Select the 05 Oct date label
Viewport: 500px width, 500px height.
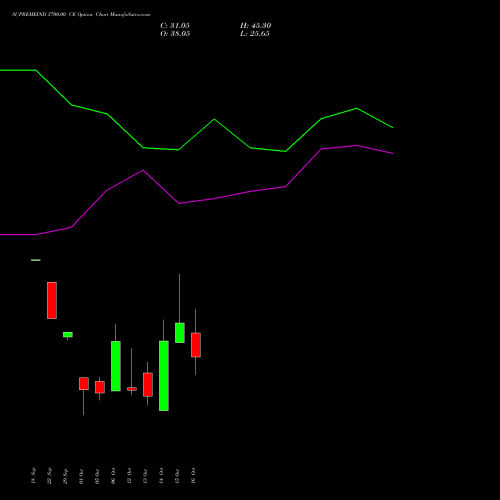pos(97,476)
